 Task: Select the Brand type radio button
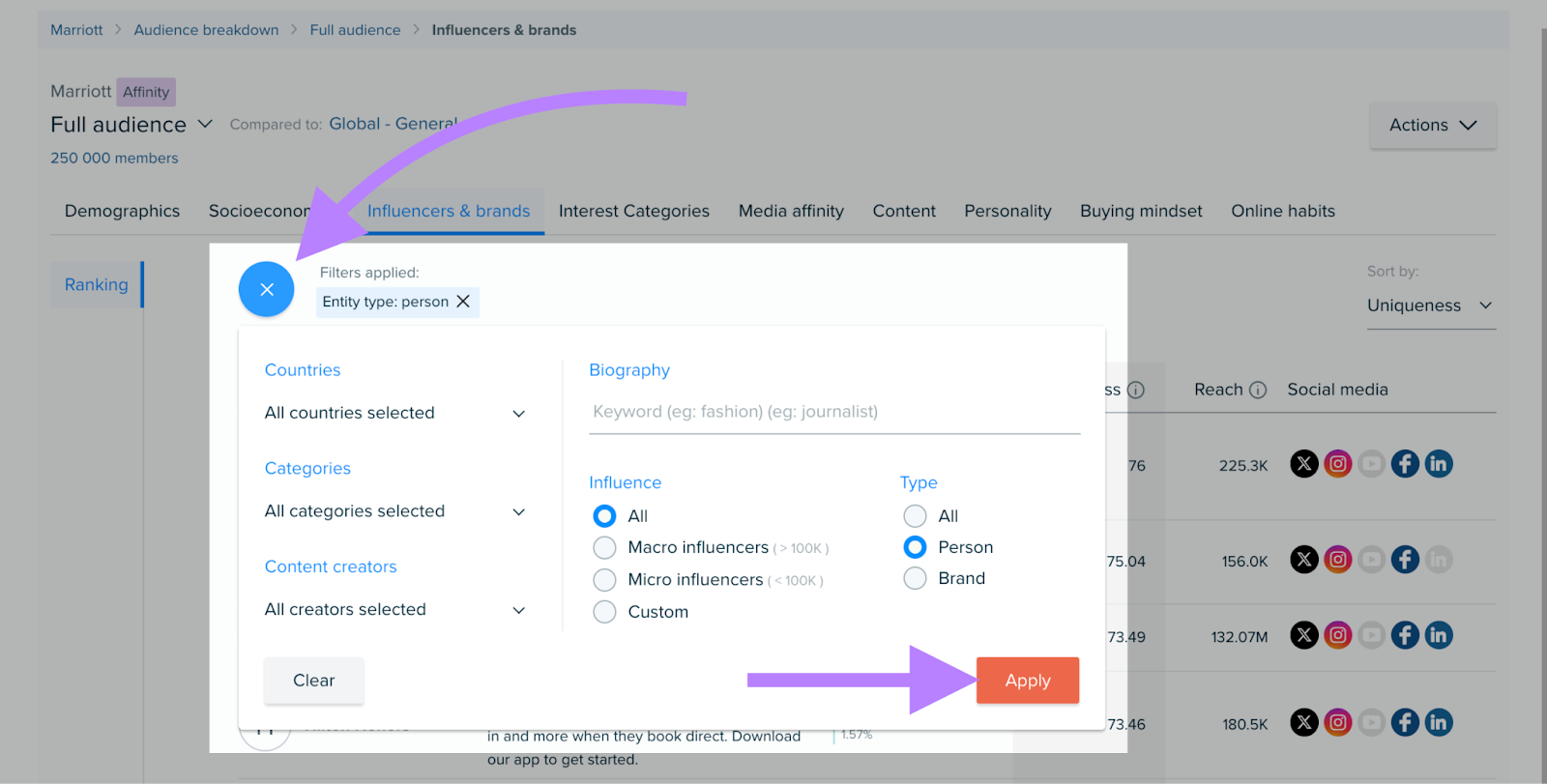click(x=915, y=578)
